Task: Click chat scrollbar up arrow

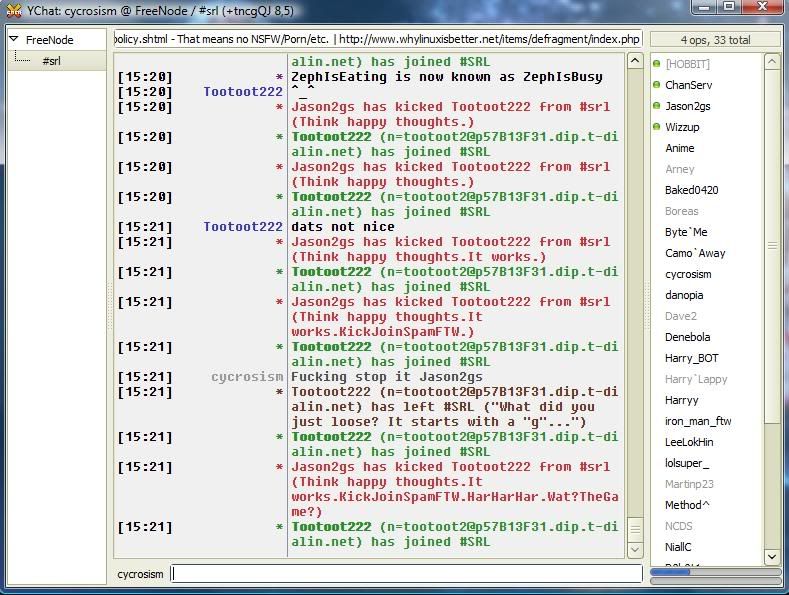Action: click(x=635, y=62)
